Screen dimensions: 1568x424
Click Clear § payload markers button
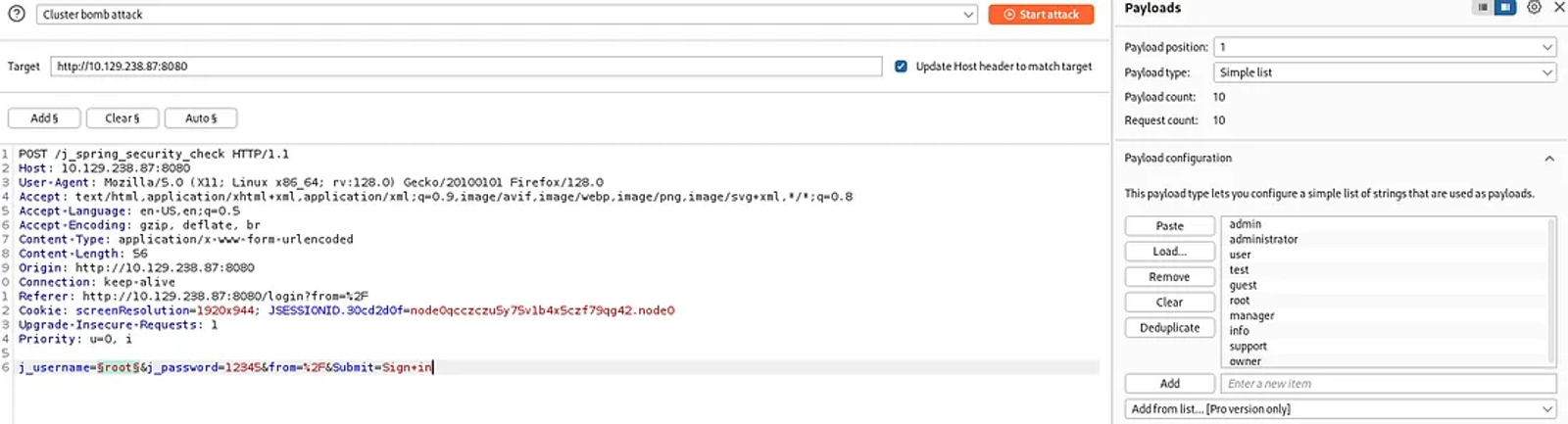pyautogui.click(x=122, y=118)
